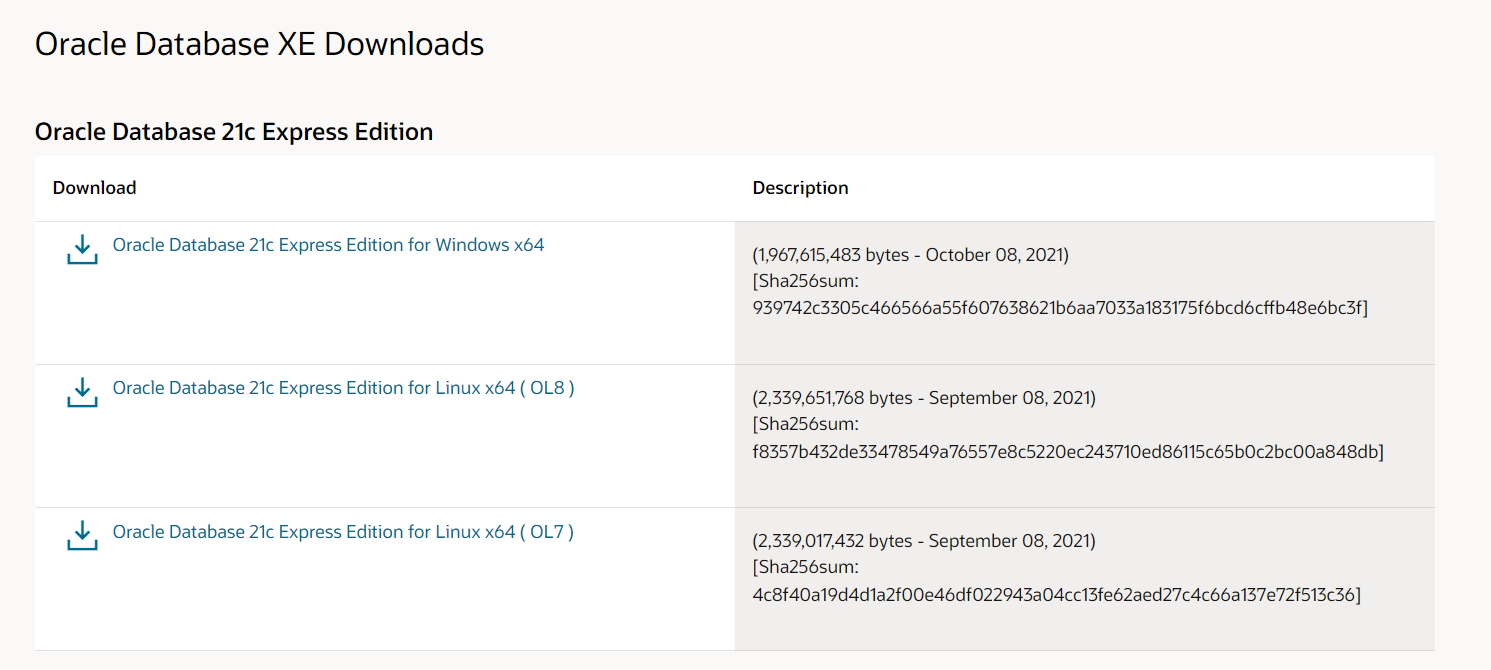Open the Oracle Database 21c Express Edition for Linux x64 (OL8) link
The width and height of the screenshot is (1491, 670).
click(x=343, y=388)
